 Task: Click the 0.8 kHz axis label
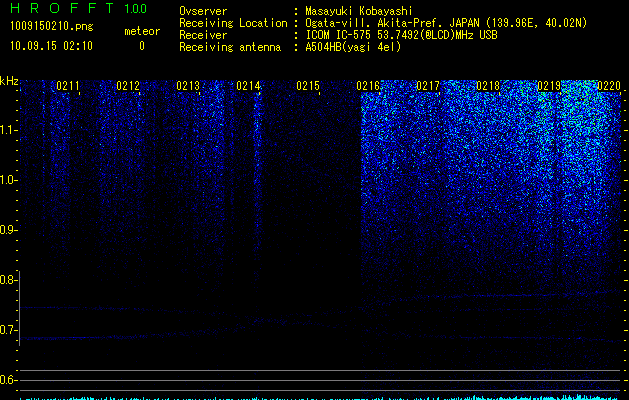click(x=8, y=280)
